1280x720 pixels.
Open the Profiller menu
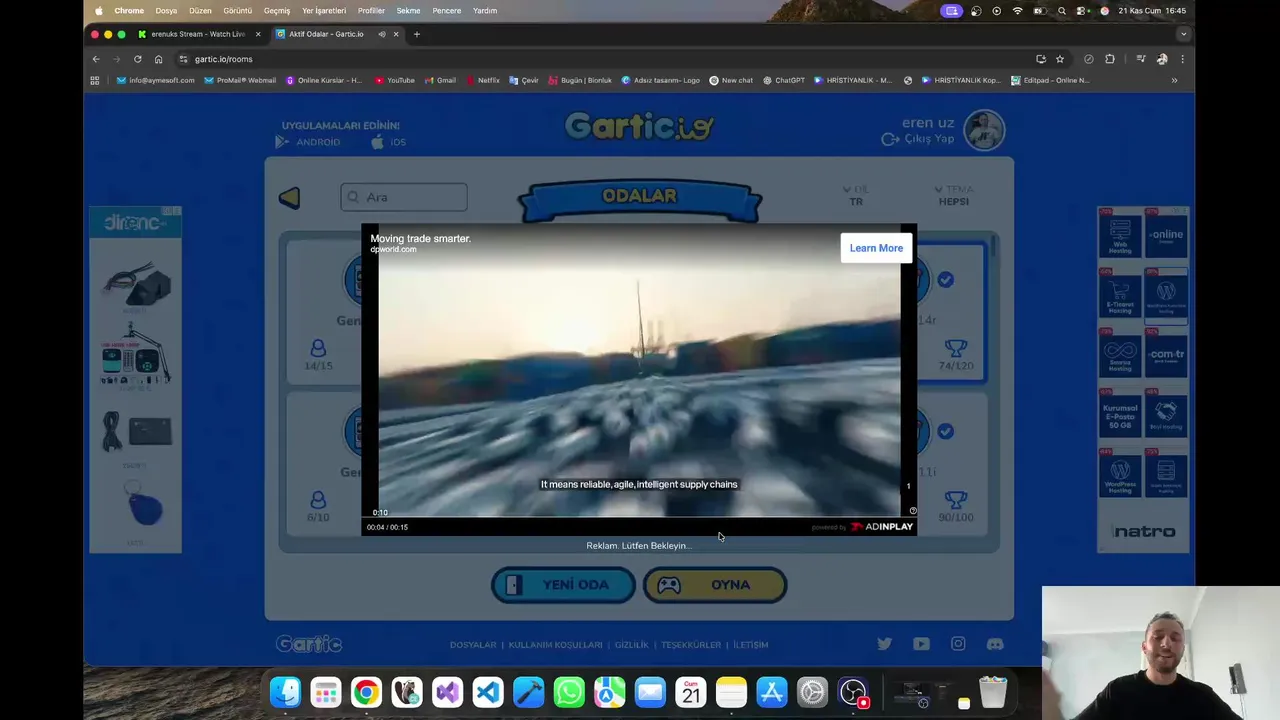tap(371, 11)
